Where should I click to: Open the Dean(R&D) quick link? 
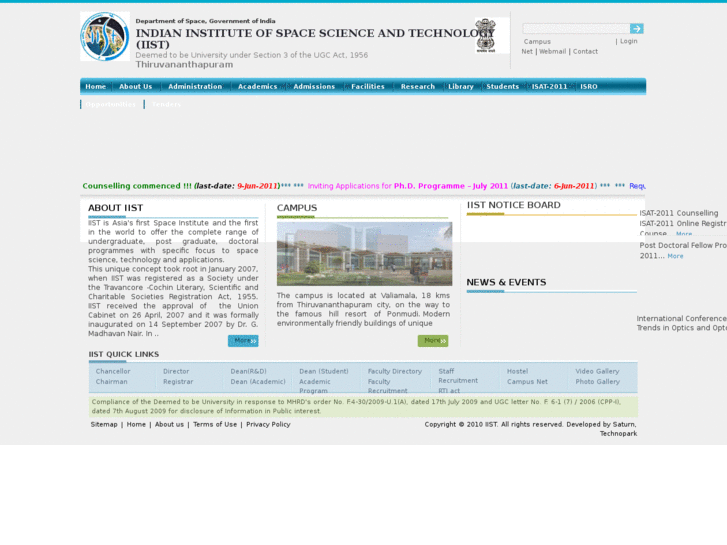point(249,372)
